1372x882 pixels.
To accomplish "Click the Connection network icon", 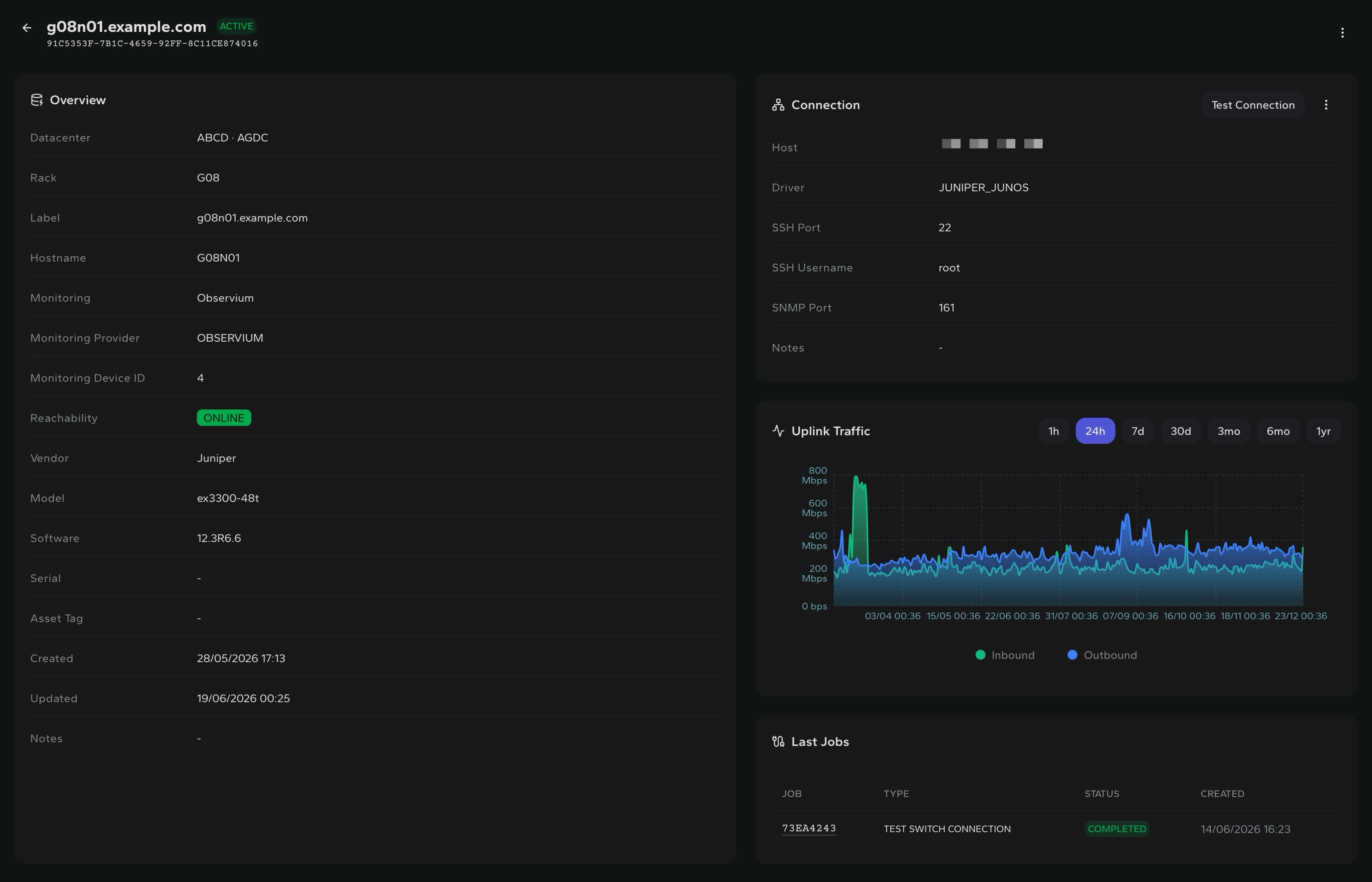I will click(778, 105).
